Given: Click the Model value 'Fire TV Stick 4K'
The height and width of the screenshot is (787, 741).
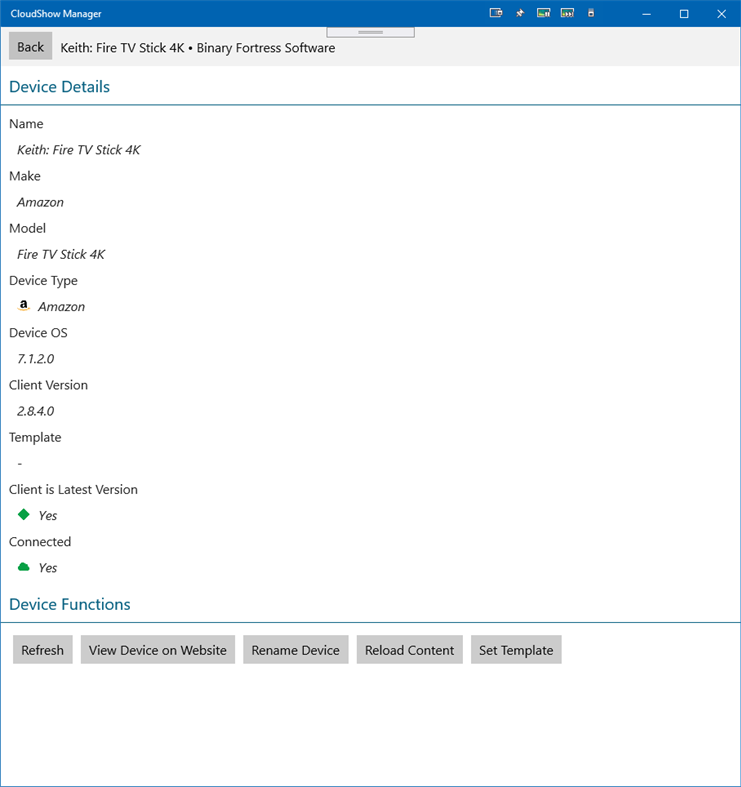Looking at the screenshot, I should (61, 254).
